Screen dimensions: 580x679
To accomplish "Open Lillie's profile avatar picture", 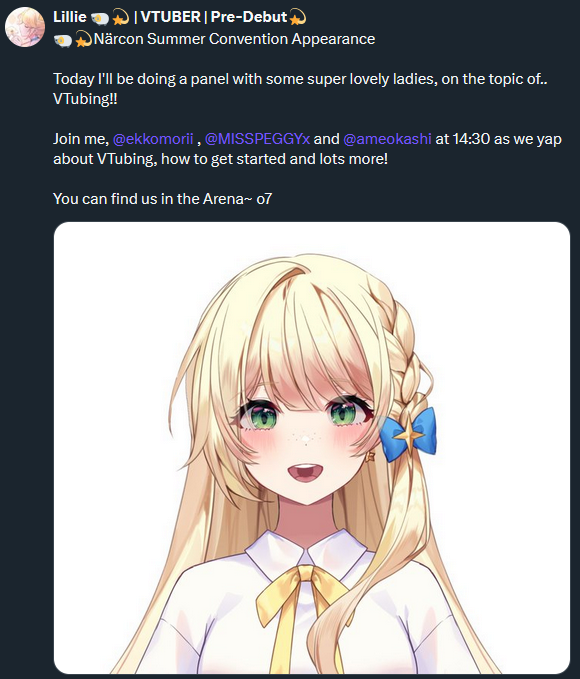I will (x=25, y=27).
